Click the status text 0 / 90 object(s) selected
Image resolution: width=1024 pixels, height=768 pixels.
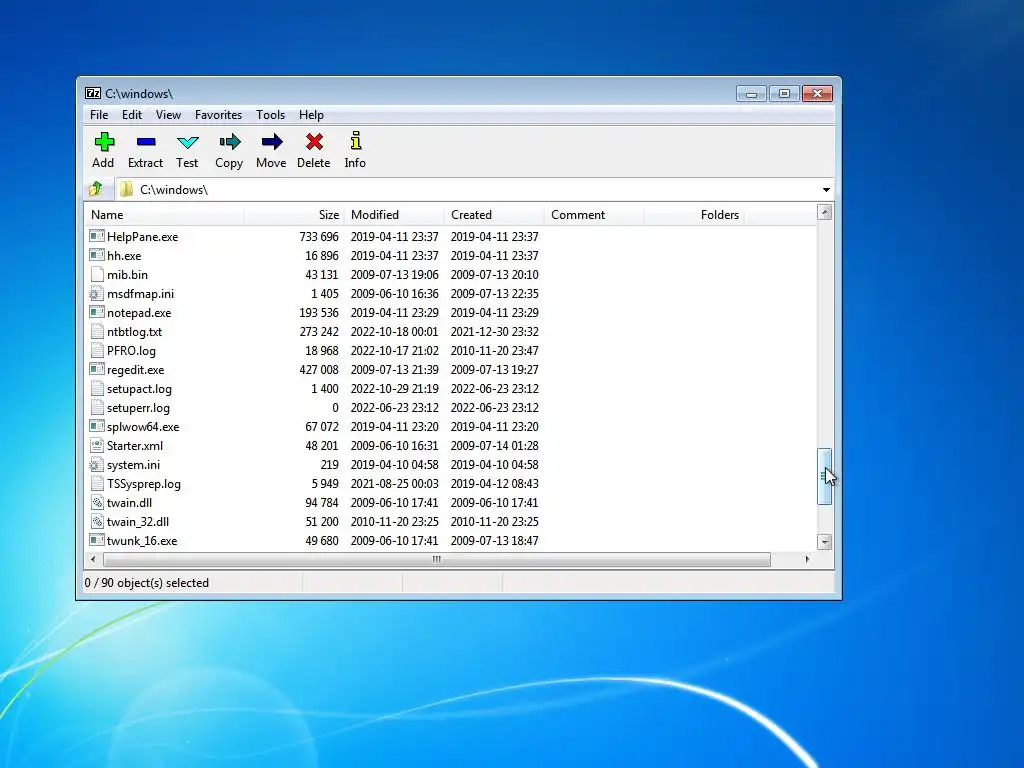tap(147, 583)
